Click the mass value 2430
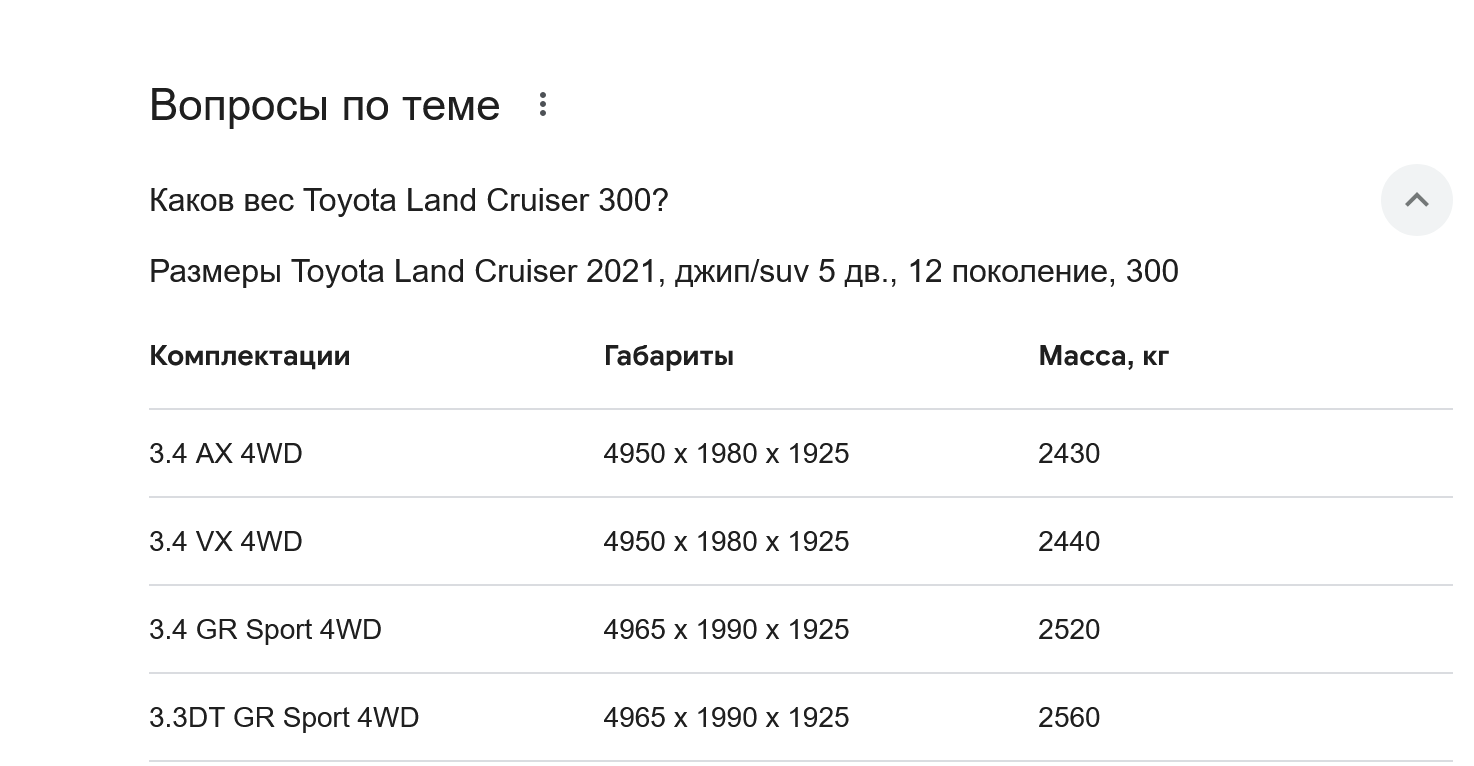The height and width of the screenshot is (766, 1474). click(1069, 453)
